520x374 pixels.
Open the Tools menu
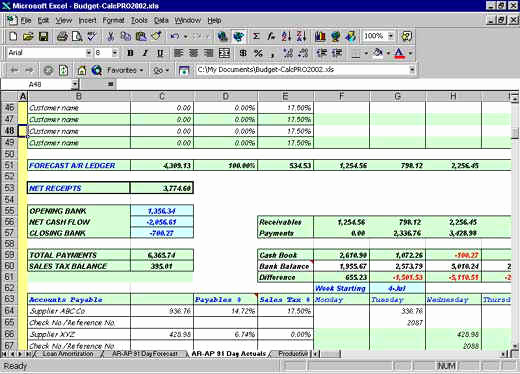coord(139,21)
